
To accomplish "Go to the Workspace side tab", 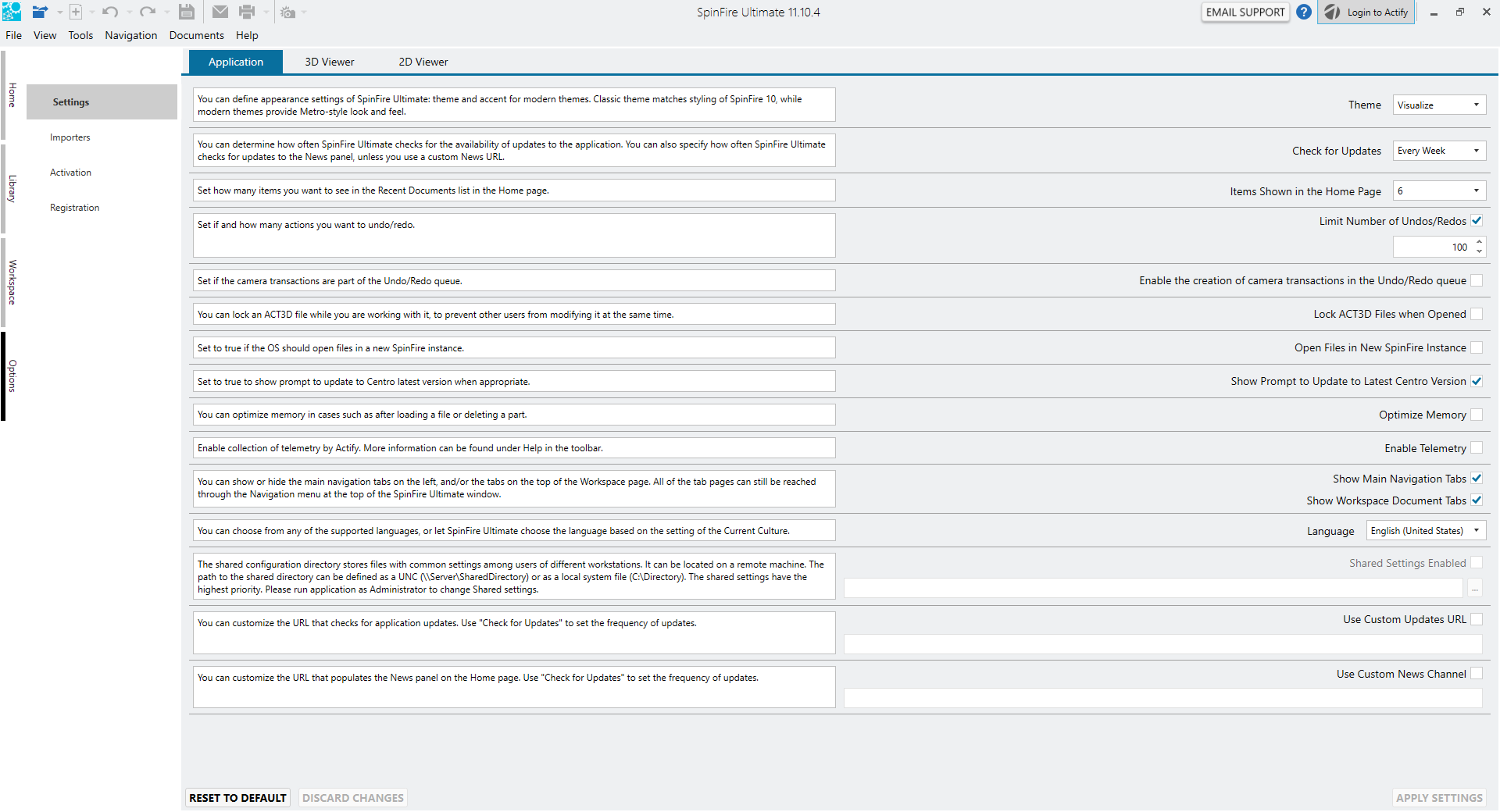I will (11, 282).
